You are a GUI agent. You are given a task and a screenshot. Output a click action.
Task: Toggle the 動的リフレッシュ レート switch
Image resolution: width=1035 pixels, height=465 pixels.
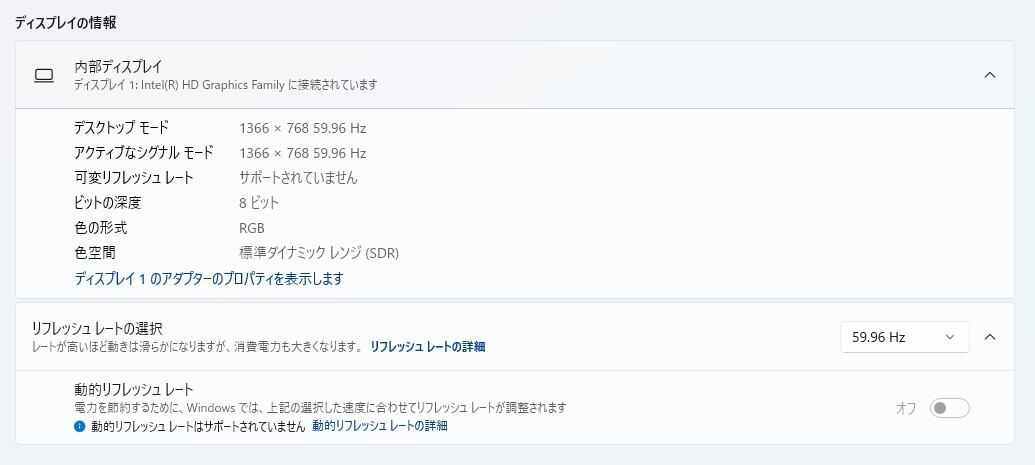(949, 408)
